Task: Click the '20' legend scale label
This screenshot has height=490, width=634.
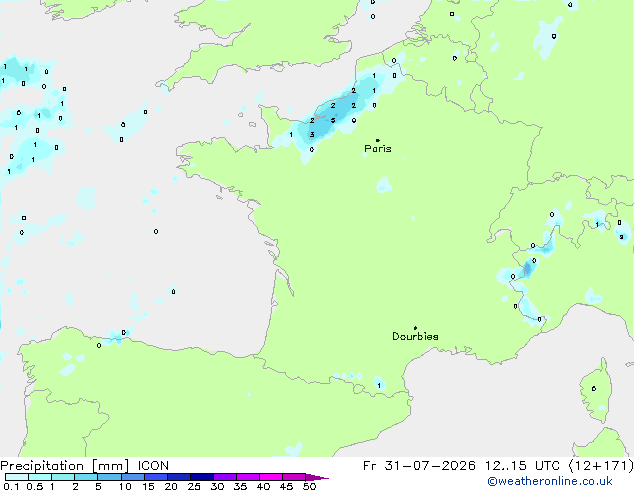Action: coord(171,486)
